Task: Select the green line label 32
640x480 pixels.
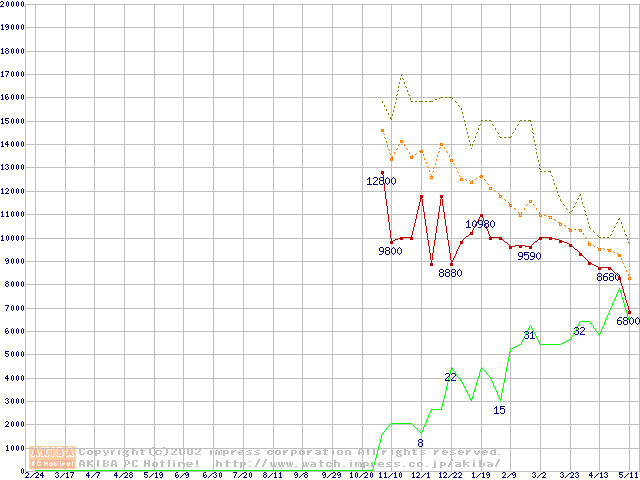Action: click(x=579, y=331)
